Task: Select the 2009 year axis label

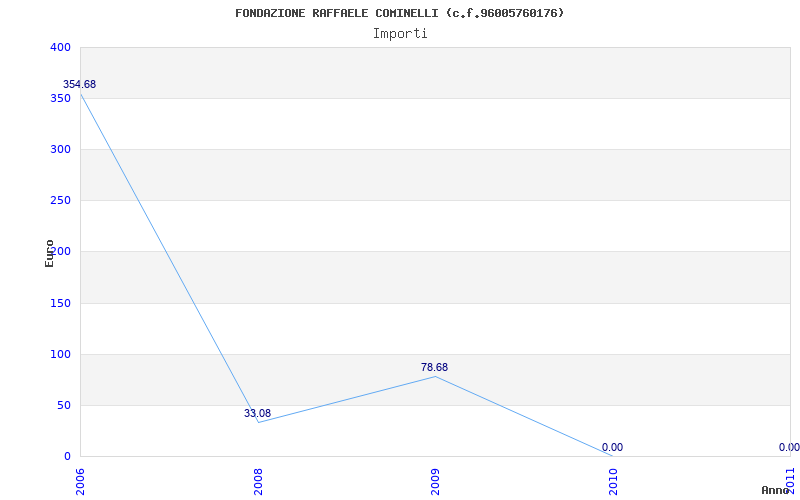Action: point(435,481)
